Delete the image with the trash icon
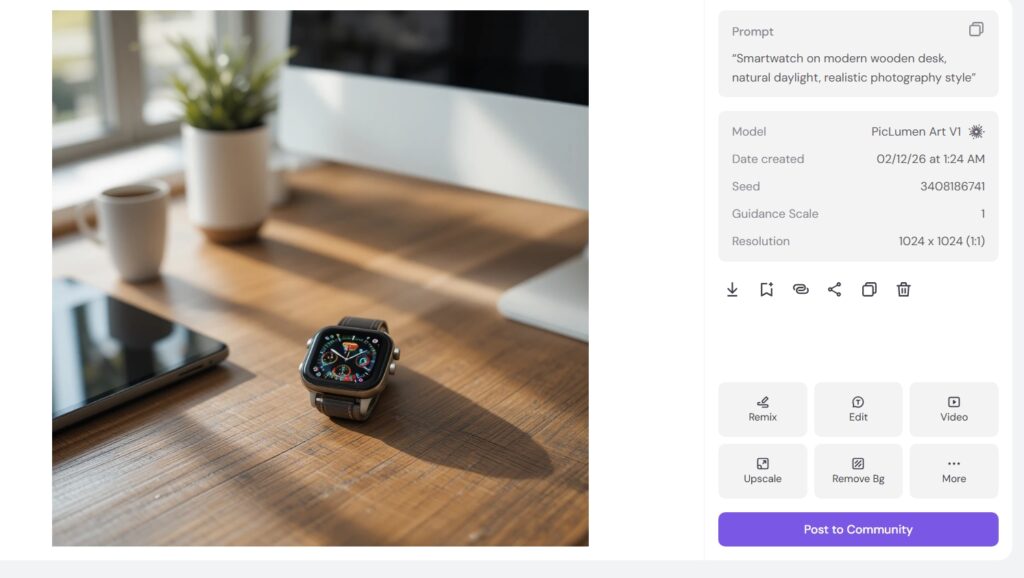This screenshot has width=1024, height=578. 904,289
